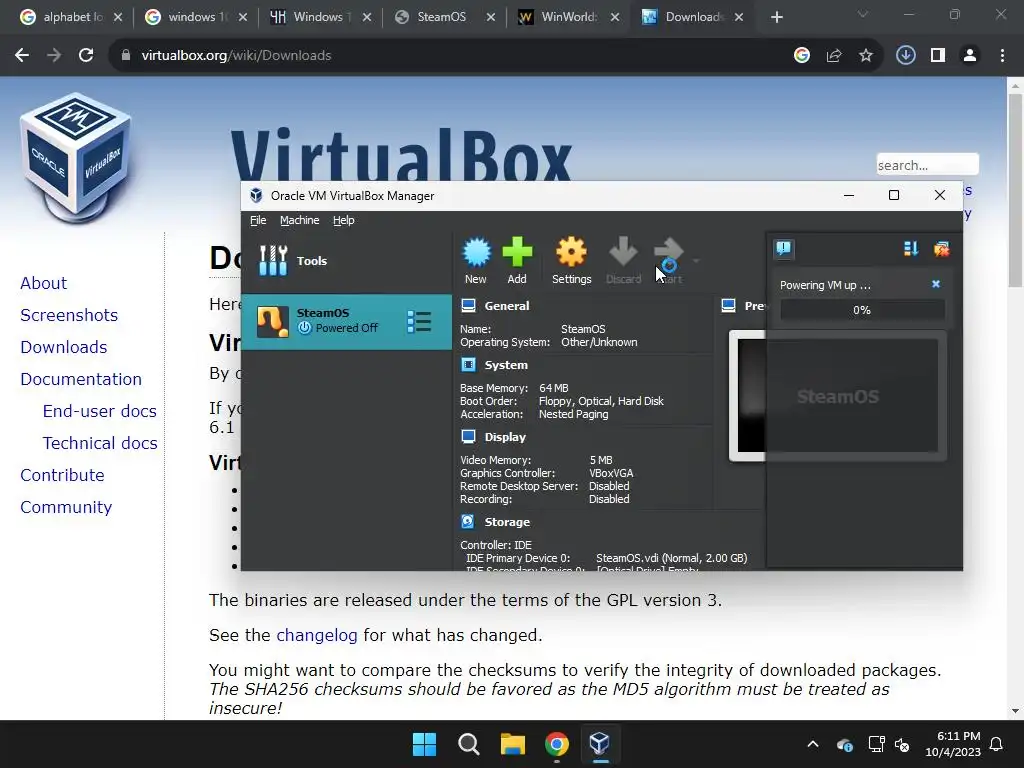
Task: Open the Community sidebar link
Action: pos(66,507)
